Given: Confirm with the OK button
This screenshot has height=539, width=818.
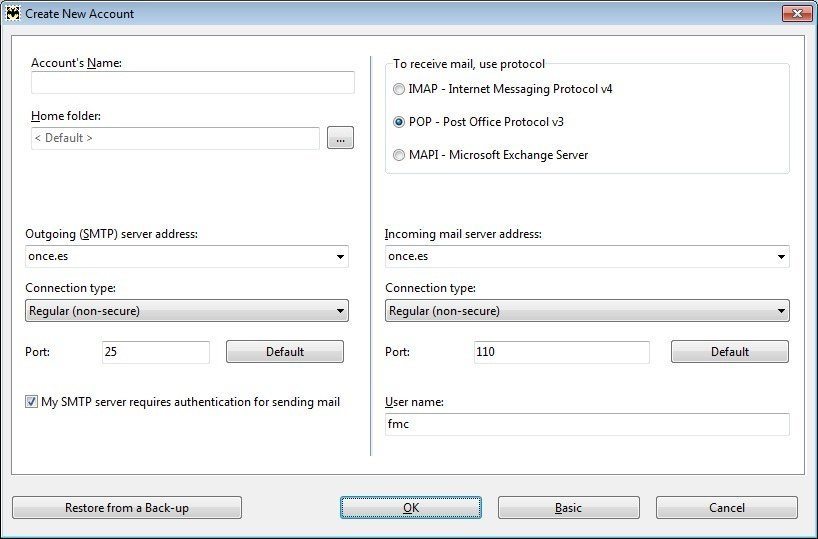Looking at the screenshot, I should click(x=411, y=508).
